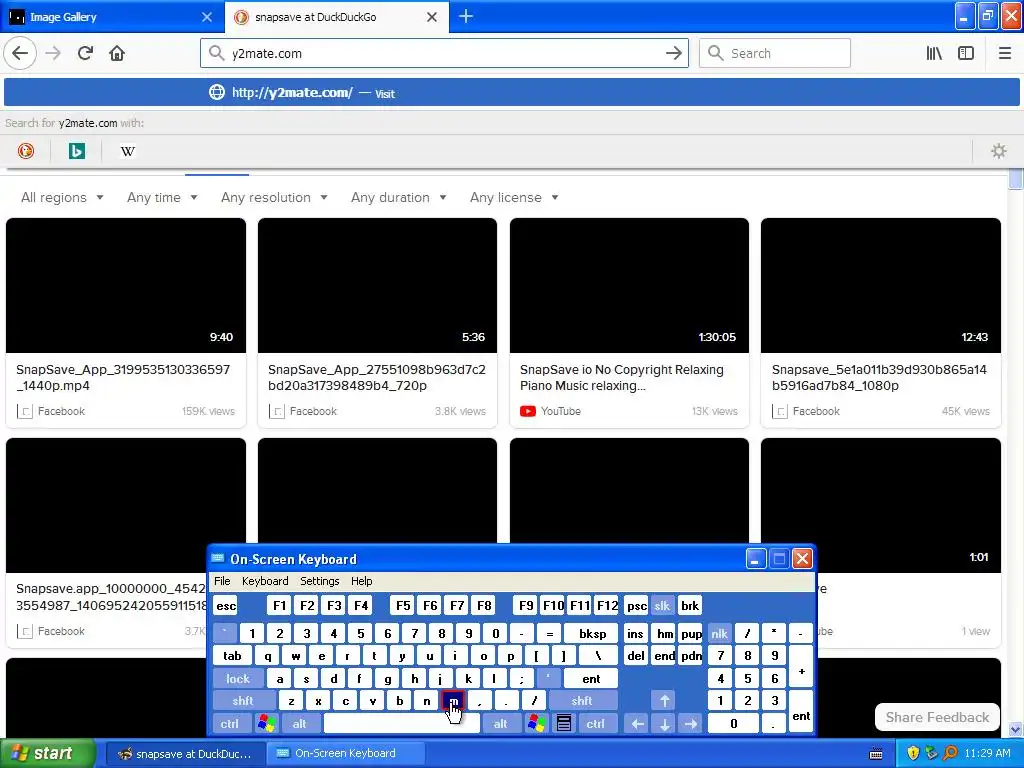Click the right arrow key on keyboard
Screen dimensions: 1024x768
point(691,723)
